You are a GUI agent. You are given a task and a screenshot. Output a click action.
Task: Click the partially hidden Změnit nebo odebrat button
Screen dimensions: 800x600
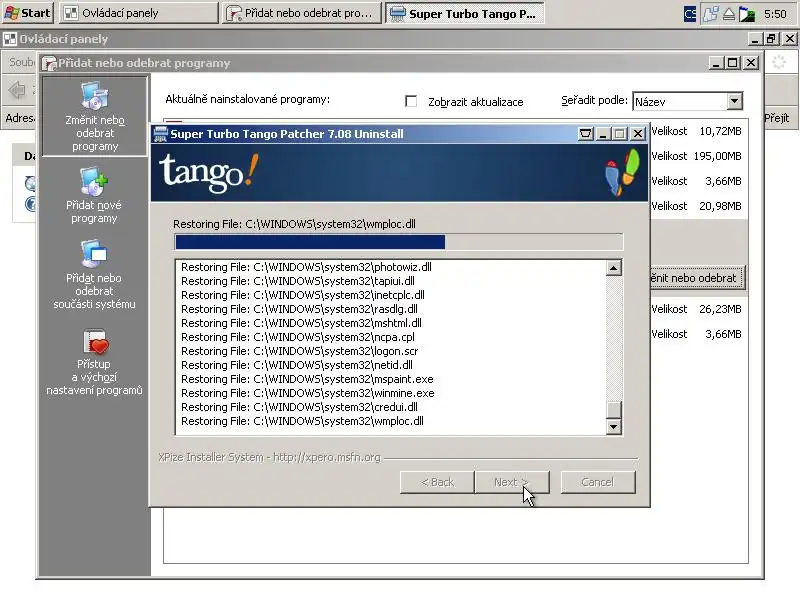[x=697, y=278]
